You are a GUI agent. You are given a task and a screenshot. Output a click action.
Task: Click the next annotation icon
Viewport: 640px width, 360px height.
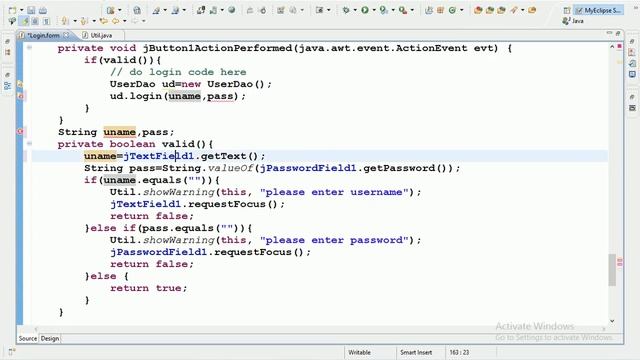pyautogui.click(x=65, y=21)
